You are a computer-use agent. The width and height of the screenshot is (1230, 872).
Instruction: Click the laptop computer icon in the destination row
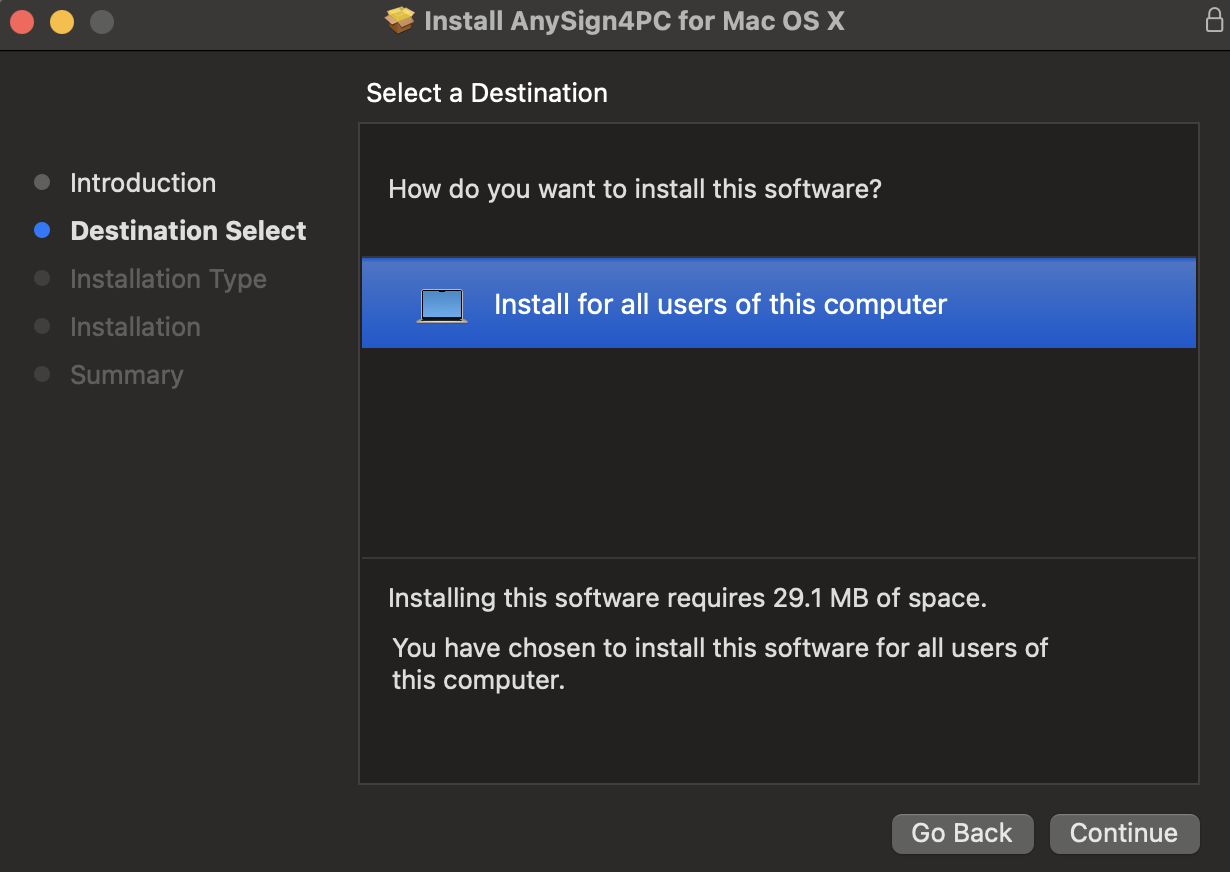click(442, 305)
